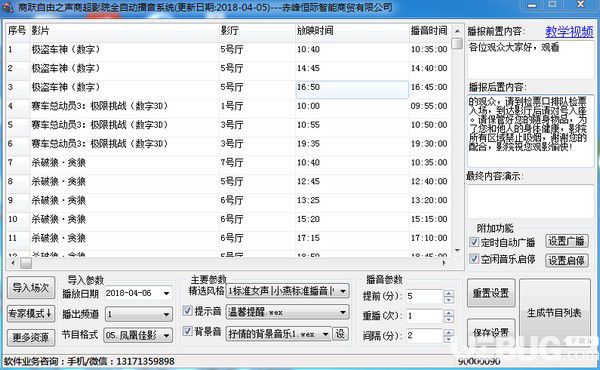Toggle the 背景音 checkbox
The height and width of the screenshot is (370, 600).
187,331
